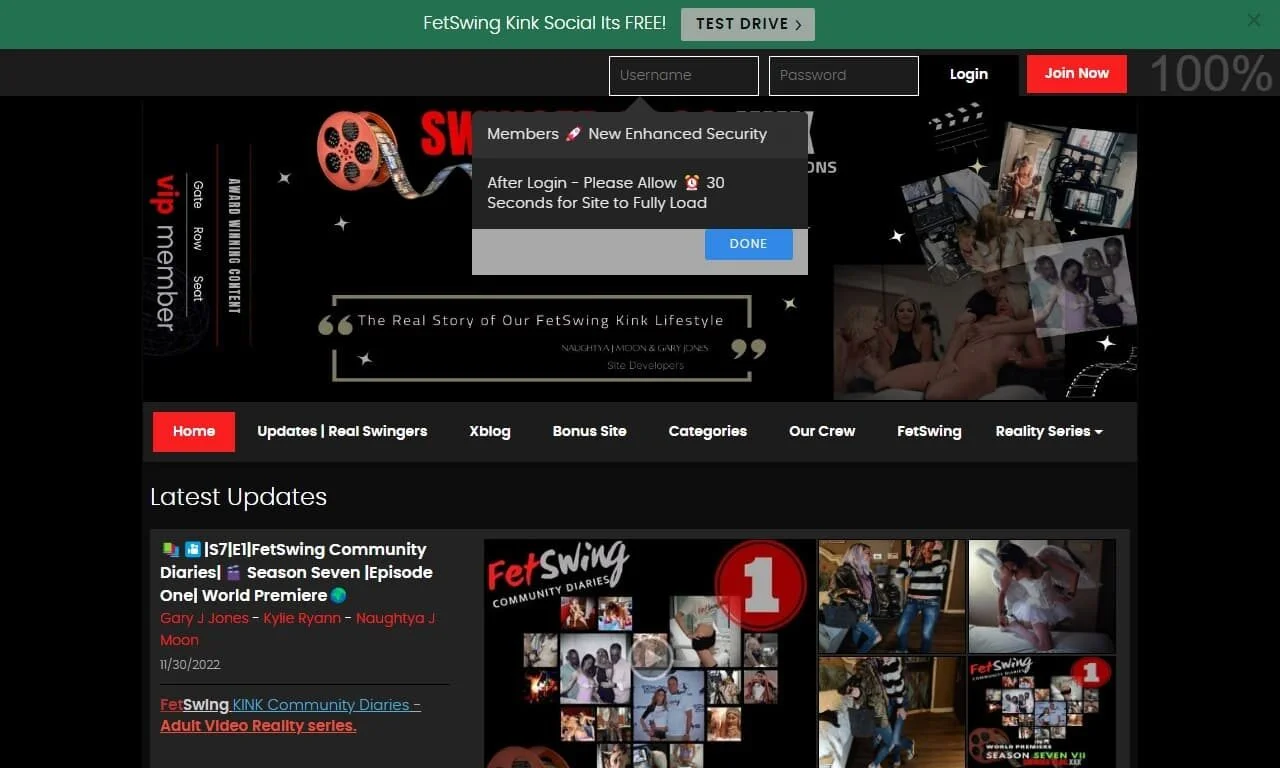Screen dimensions: 1280x768
Task: Expand the Reality Series dropdown
Action: pos(1049,432)
